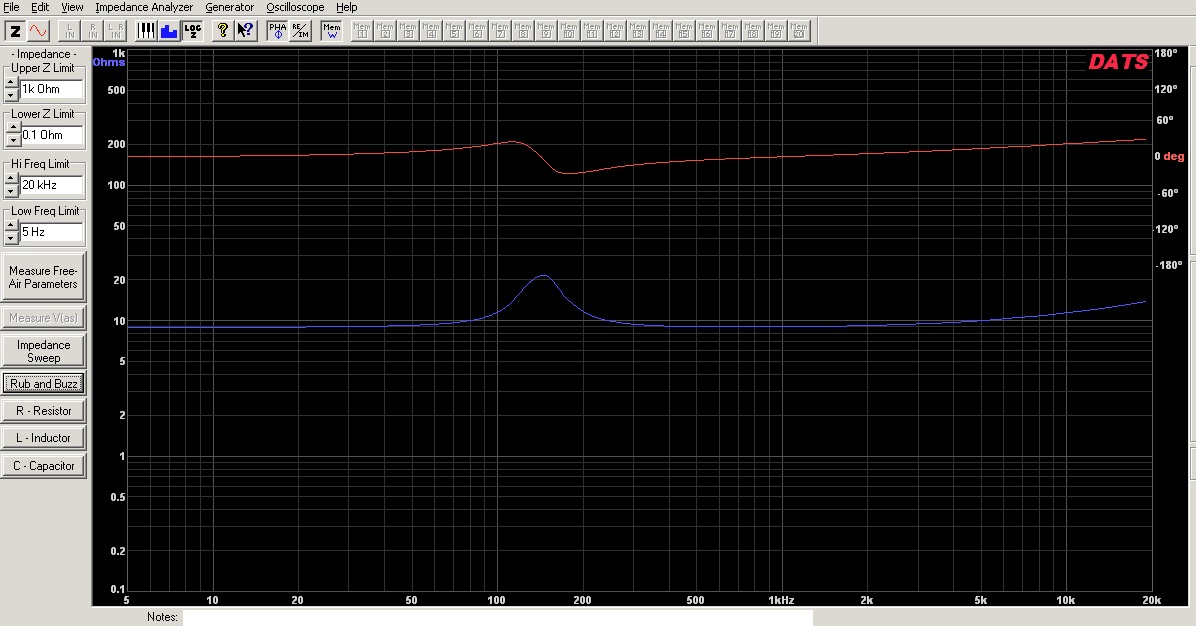Start an Impedance Sweep
This screenshot has height=626, width=1196.
click(43, 352)
